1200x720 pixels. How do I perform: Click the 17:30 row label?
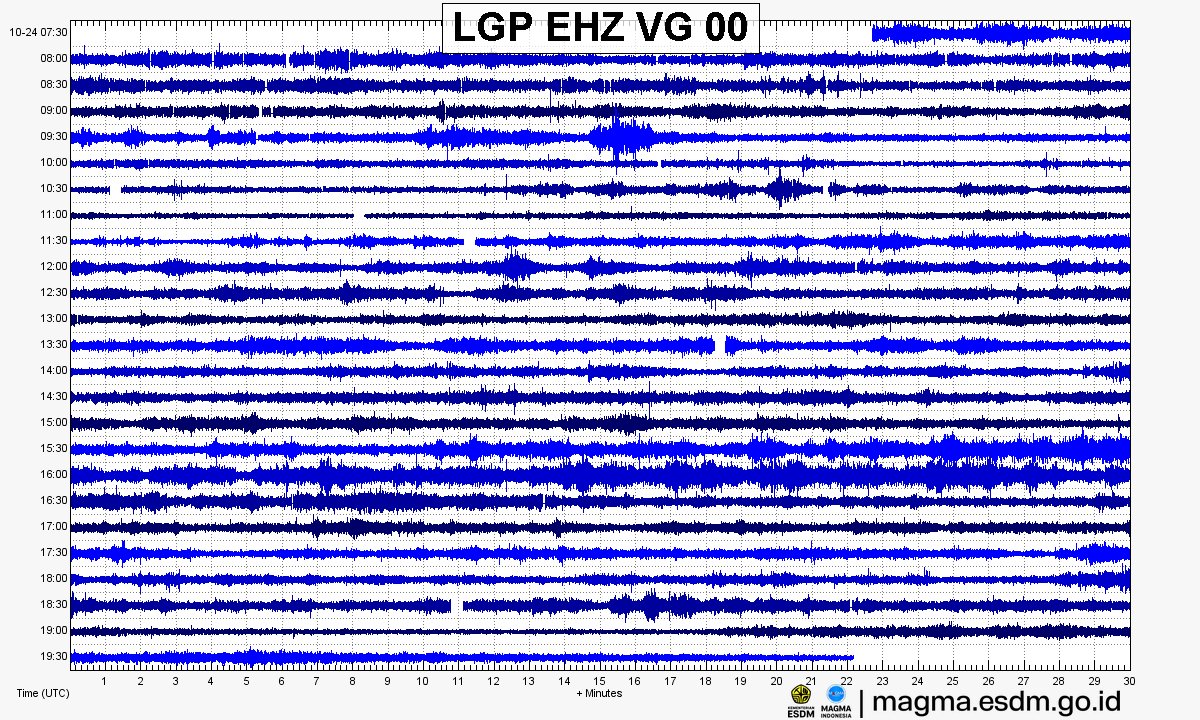54,552
